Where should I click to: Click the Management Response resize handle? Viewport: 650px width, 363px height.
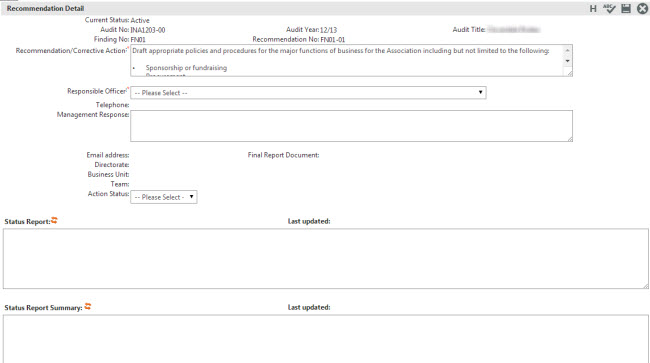tap(570, 139)
